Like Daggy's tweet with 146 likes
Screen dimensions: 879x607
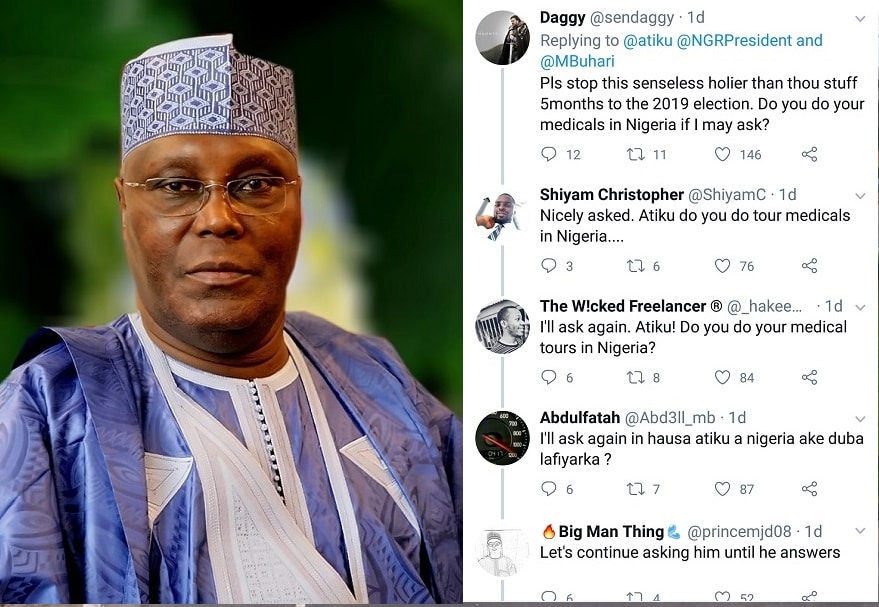tap(722, 154)
